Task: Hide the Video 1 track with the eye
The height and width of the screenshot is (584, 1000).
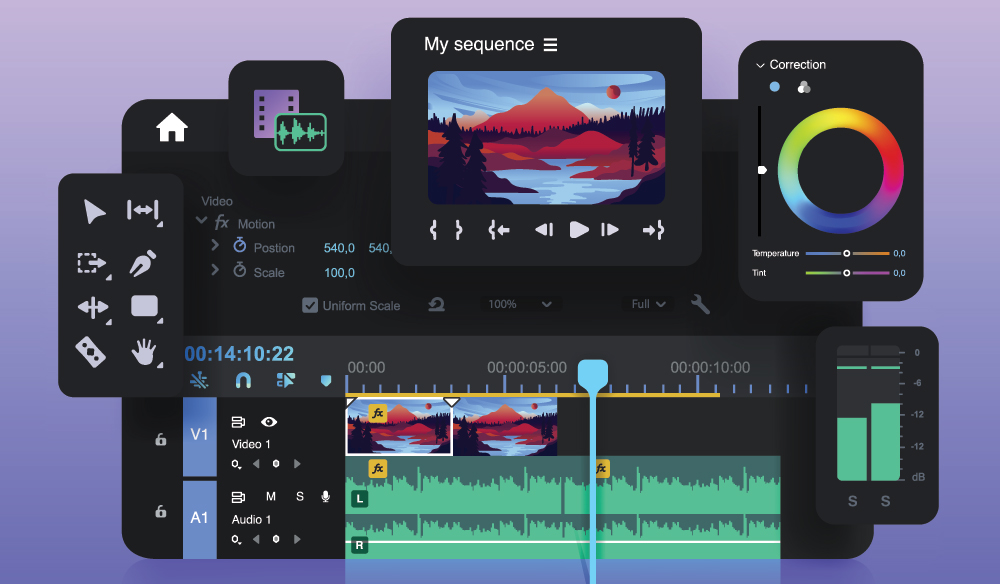Action: point(268,421)
